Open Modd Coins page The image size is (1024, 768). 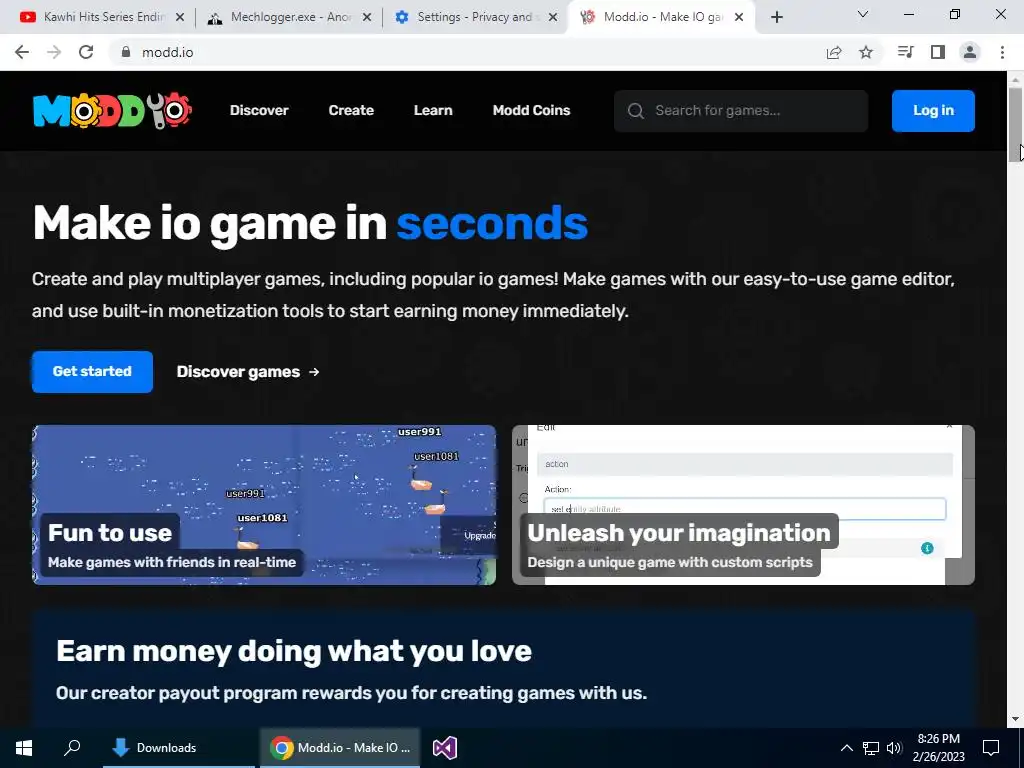532,110
